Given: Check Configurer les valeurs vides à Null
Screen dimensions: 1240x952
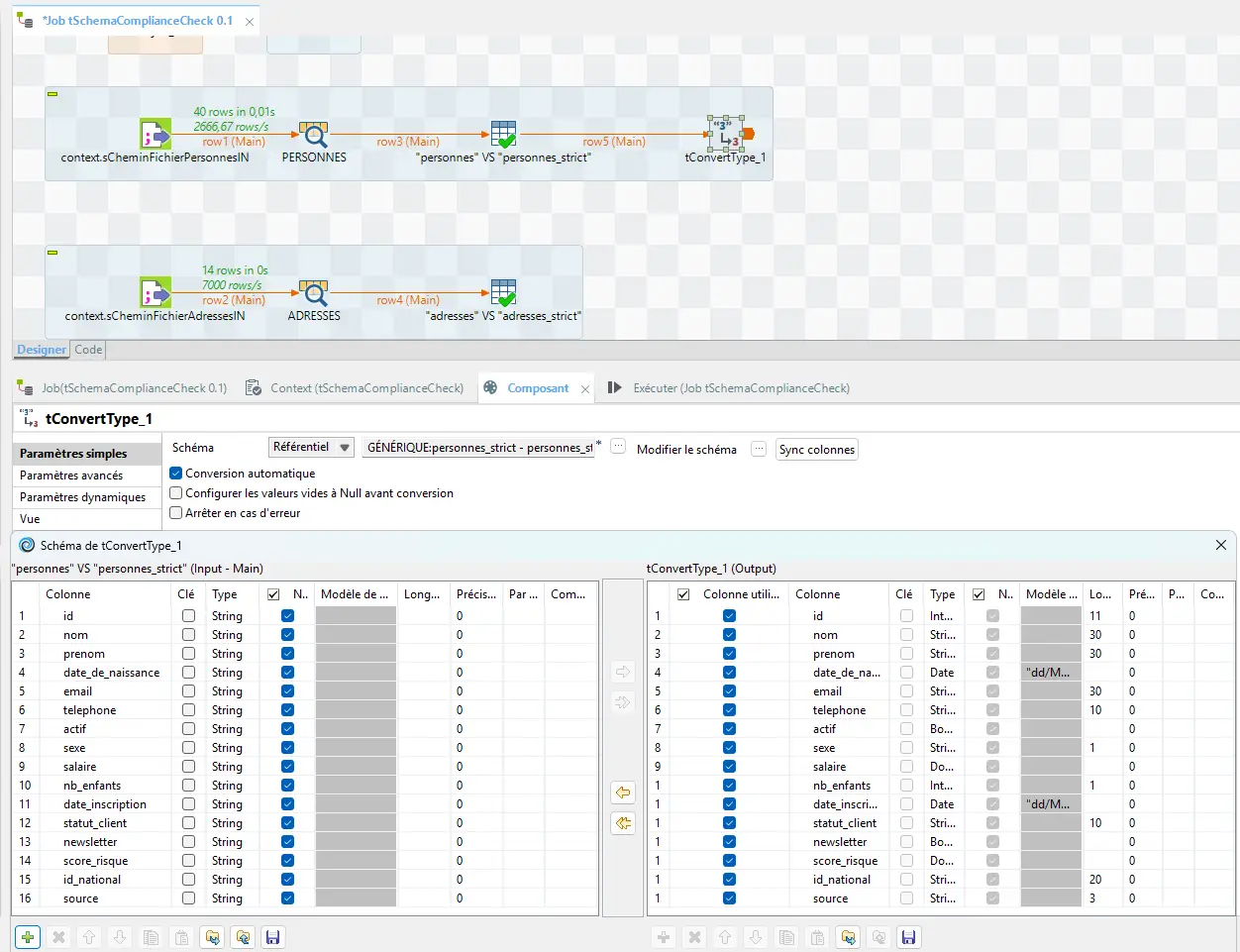Looking at the screenshot, I should [x=176, y=493].
